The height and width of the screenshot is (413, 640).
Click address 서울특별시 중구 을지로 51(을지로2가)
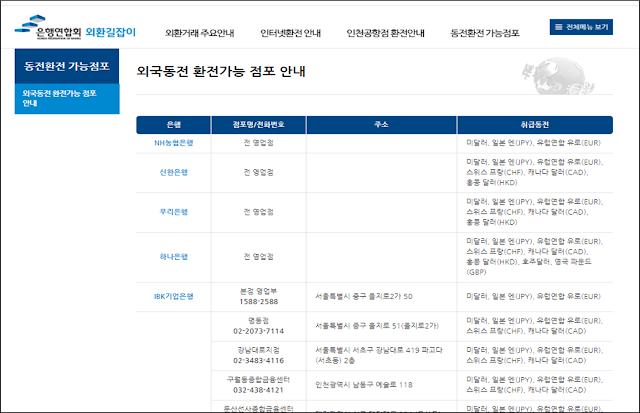point(377,326)
